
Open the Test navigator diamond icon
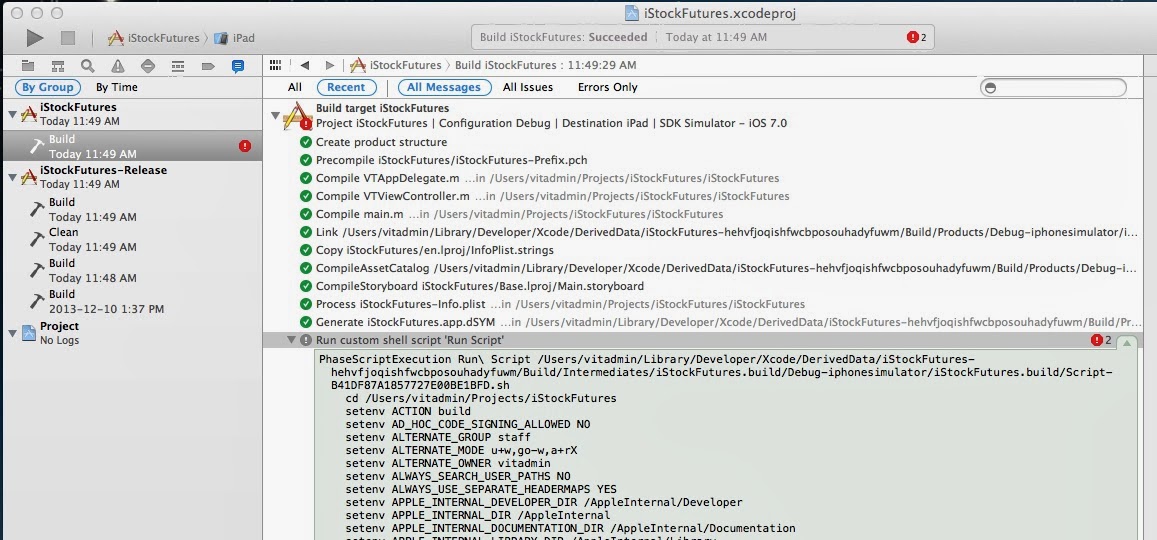148,66
